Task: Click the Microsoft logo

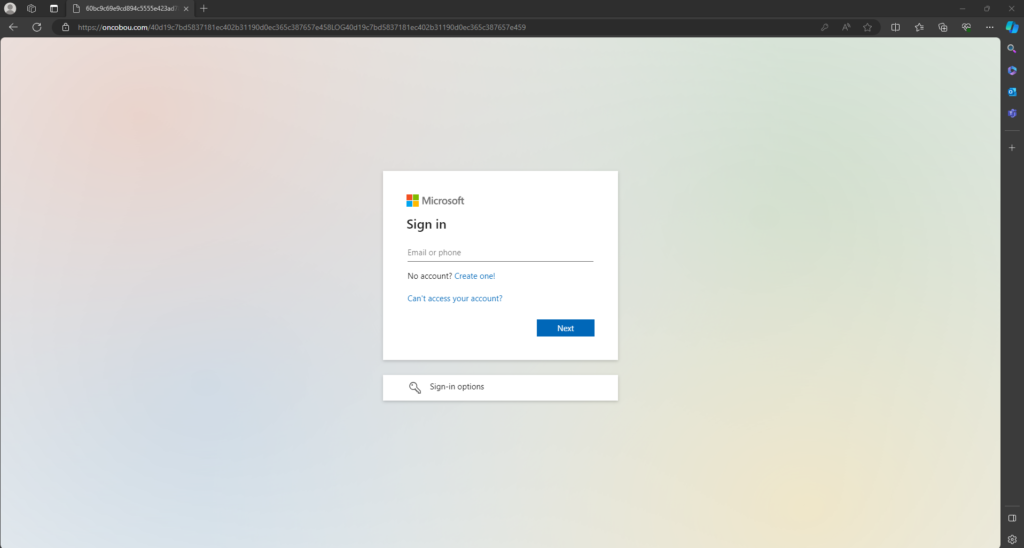Action: click(435, 201)
